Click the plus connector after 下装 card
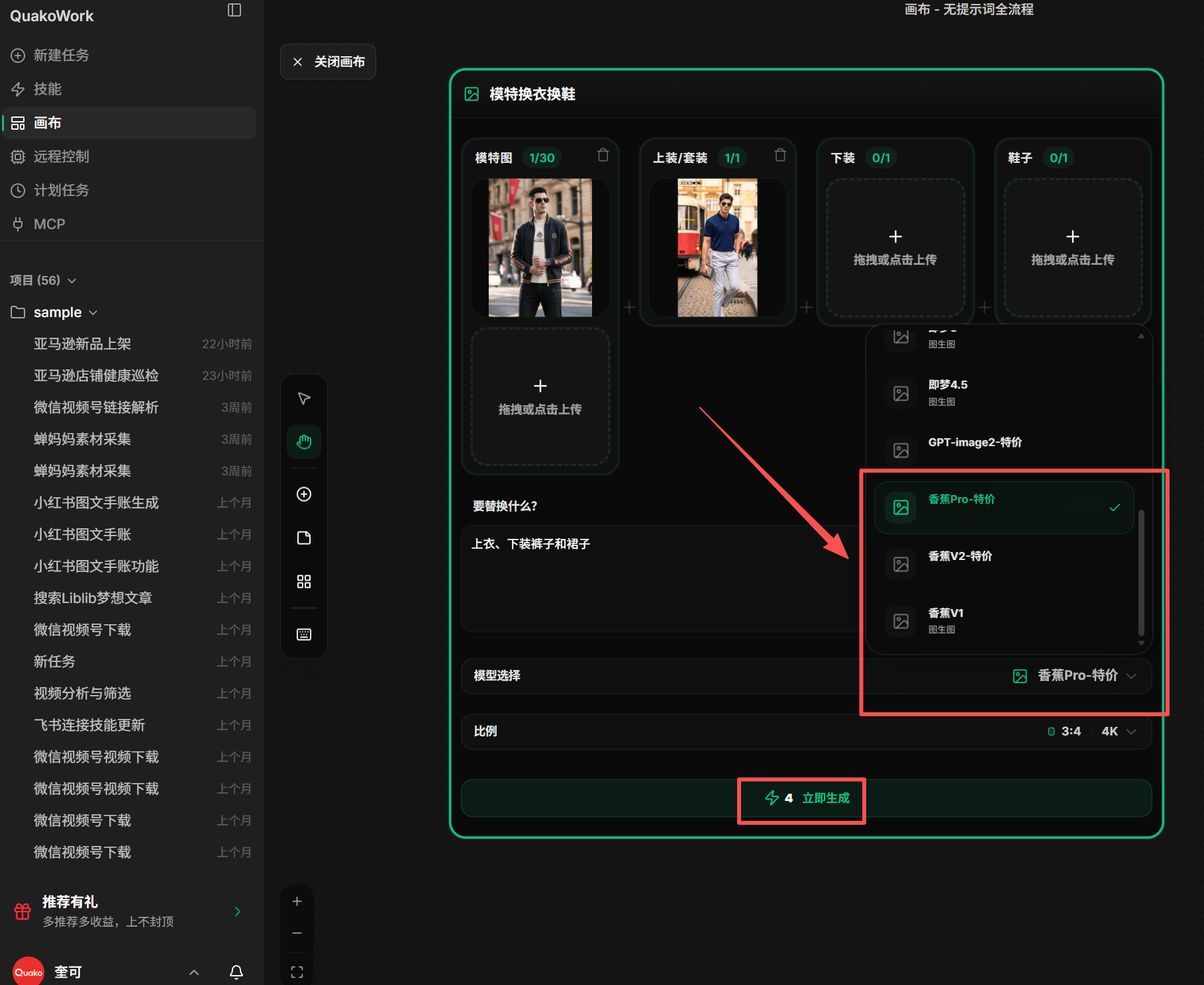Image resolution: width=1204 pixels, height=985 pixels. coord(985,307)
